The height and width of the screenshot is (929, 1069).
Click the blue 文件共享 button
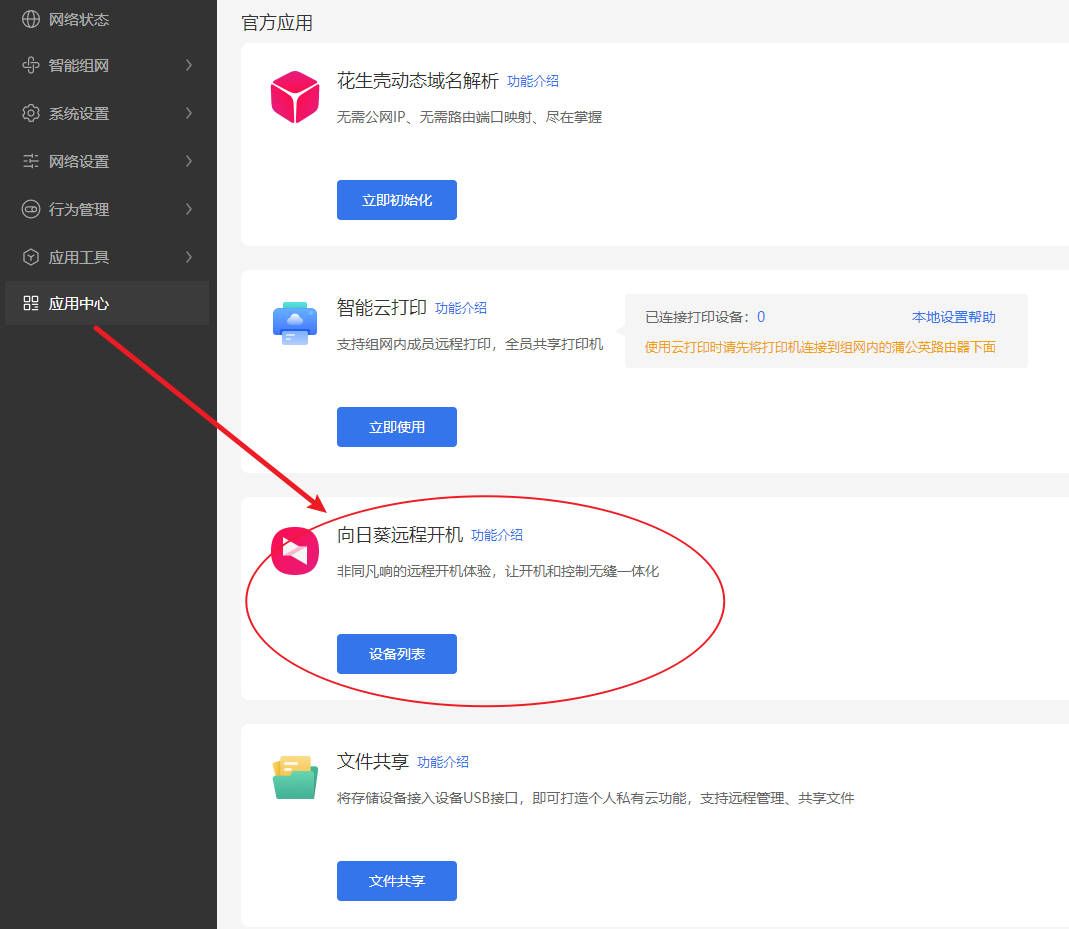pos(397,881)
